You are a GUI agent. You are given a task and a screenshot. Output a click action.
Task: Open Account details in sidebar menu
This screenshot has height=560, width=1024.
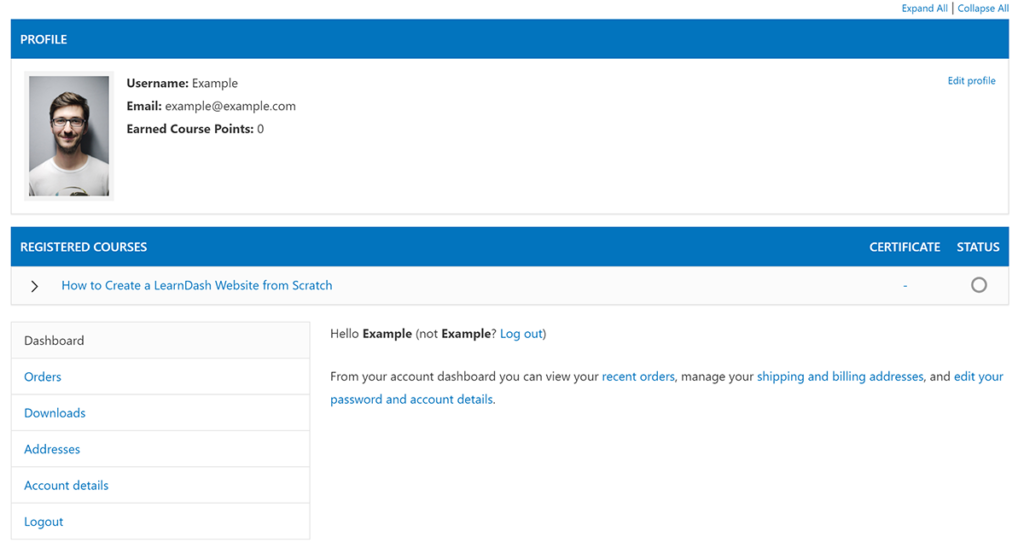pyautogui.click(x=66, y=485)
